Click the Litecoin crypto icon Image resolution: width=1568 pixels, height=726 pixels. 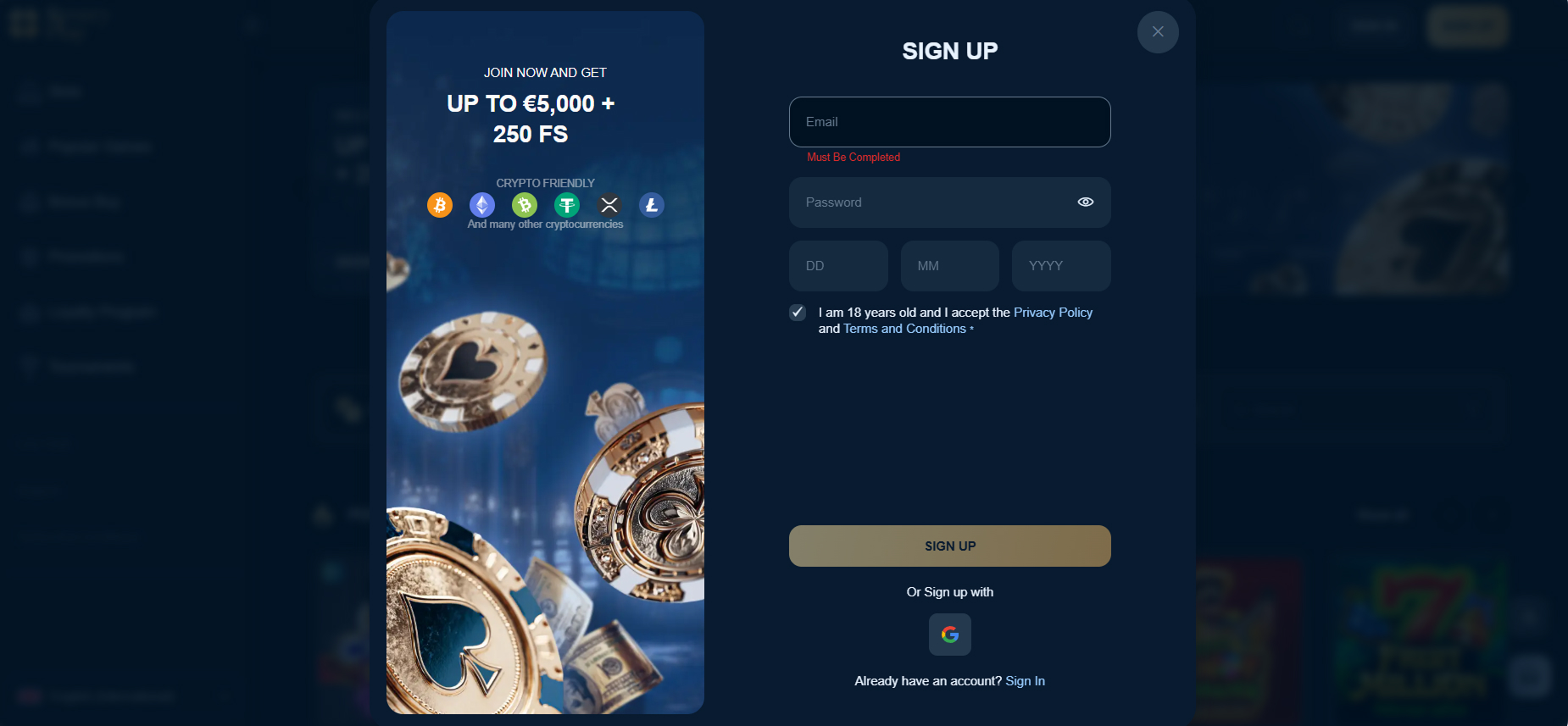(652, 205)
